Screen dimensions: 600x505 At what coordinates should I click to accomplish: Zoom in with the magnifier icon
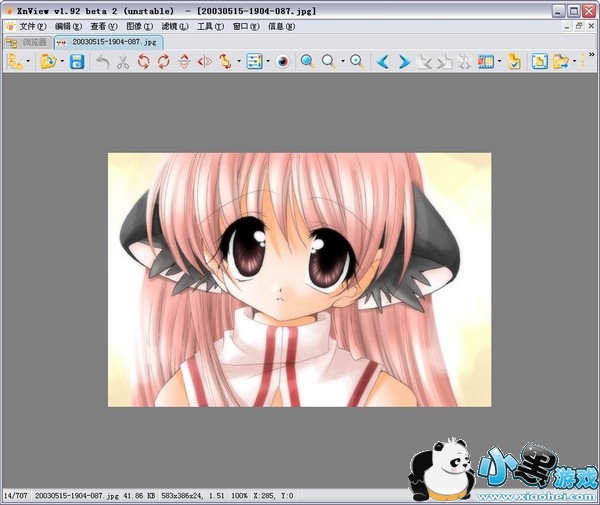click(x=307, y=62)
